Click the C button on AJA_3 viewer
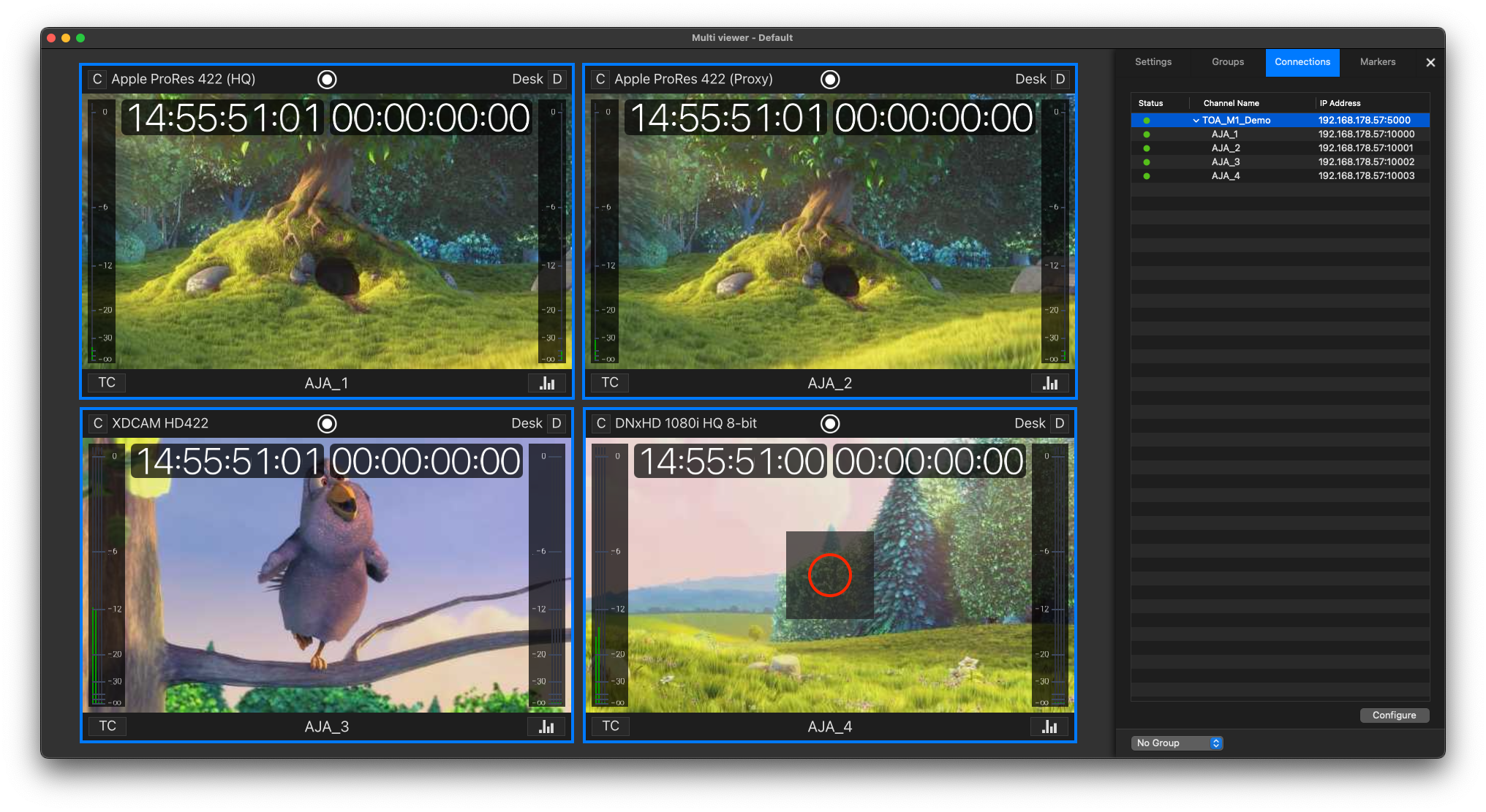This screenshot has height=812, width=1486. [x=97, y=423]
